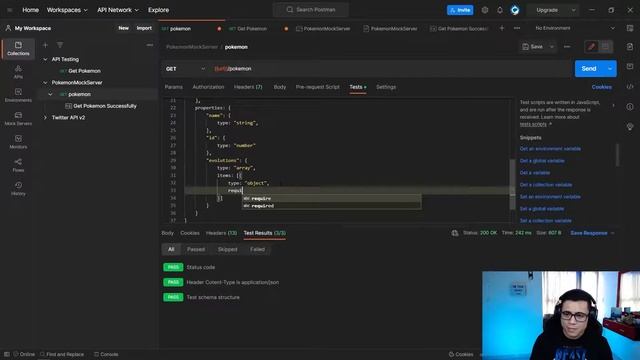Click the request URL input field
Image resolution: width=640 pixels, height=360 pixels.
point(391,69)
